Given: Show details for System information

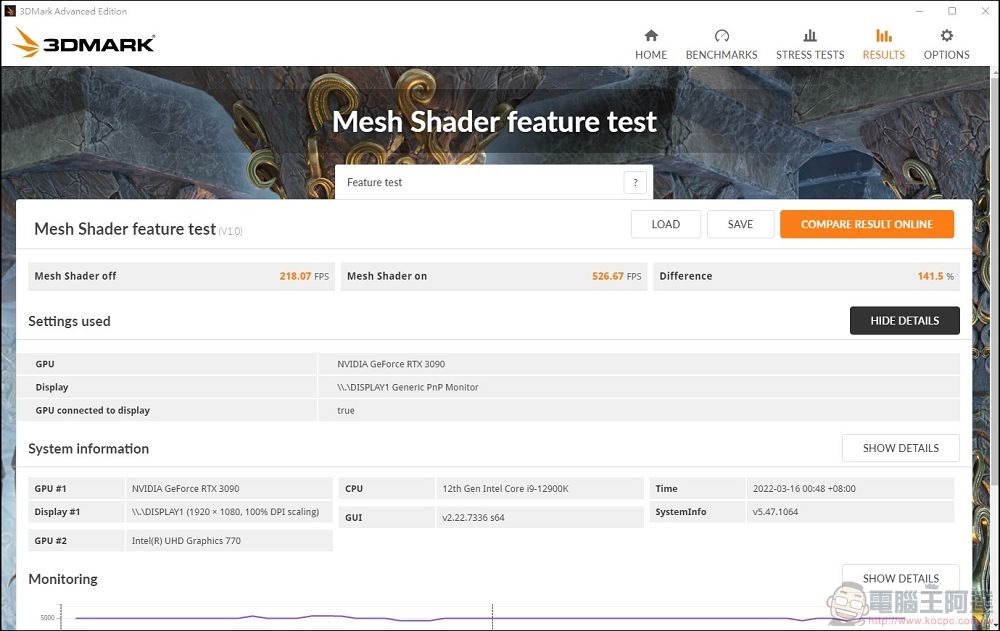Looking at the screenshot, I should [x=900, y=448].
